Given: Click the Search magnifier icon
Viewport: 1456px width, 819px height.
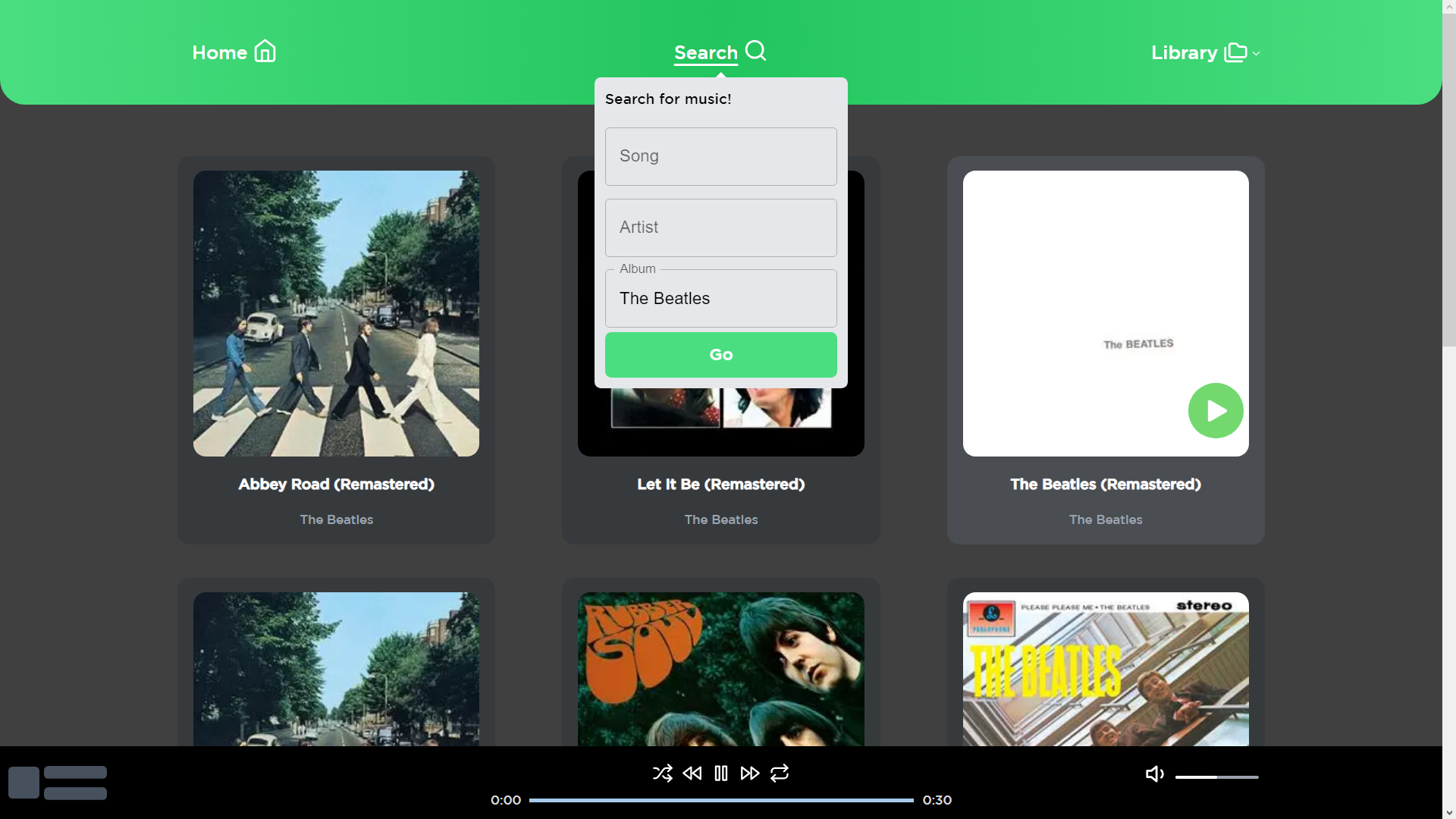Looking at the screenshot, I should click(x=755, y=51).
